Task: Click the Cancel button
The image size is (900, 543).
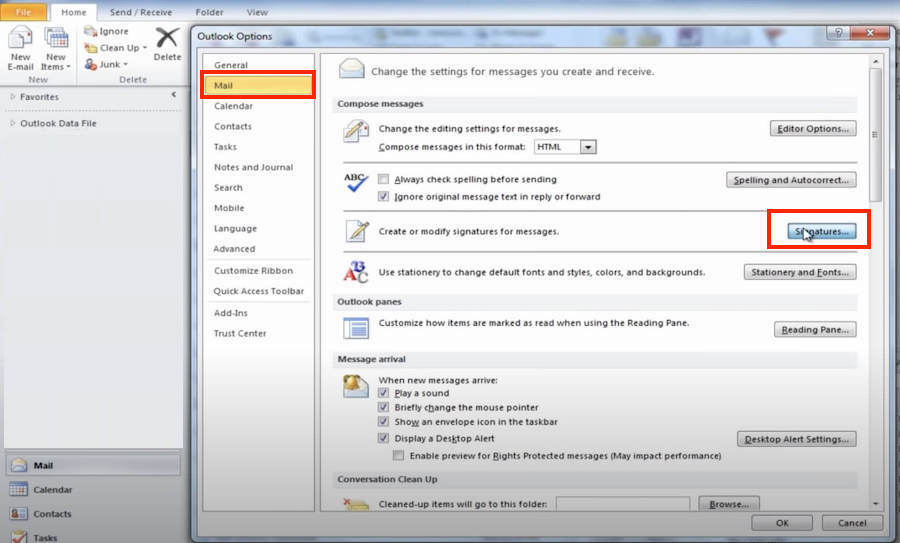Action: (852, 523)
